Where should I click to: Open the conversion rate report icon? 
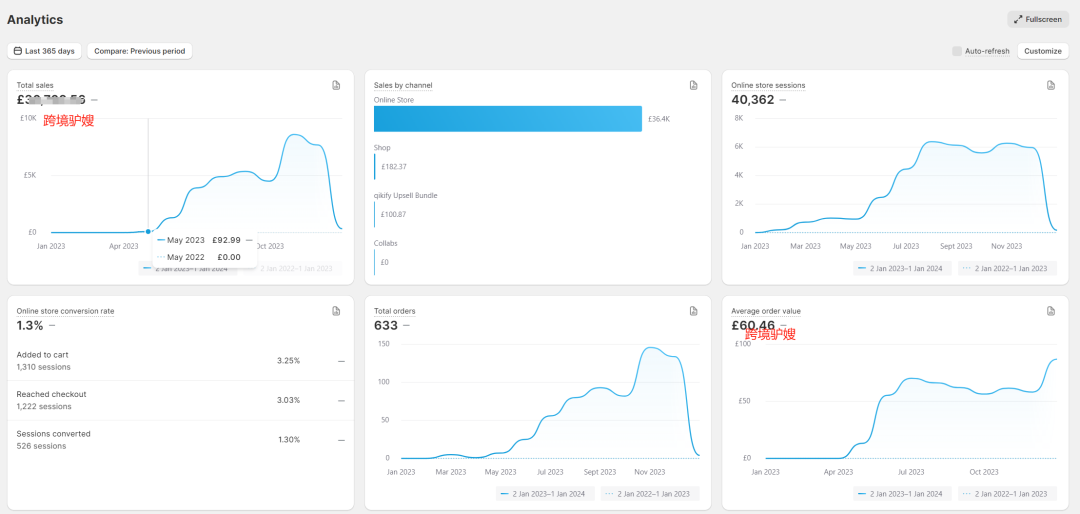click(x=336, y=311)
